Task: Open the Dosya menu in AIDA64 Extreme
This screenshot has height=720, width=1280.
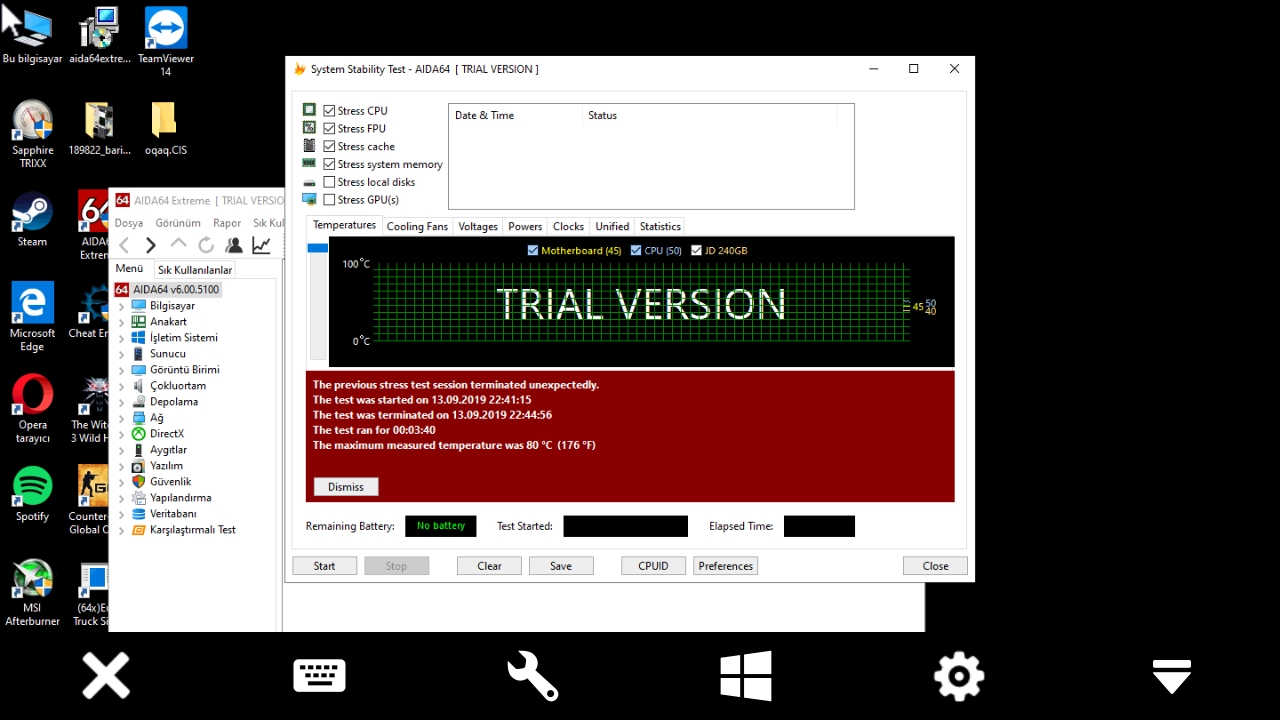Action: [x=129, y=223]
